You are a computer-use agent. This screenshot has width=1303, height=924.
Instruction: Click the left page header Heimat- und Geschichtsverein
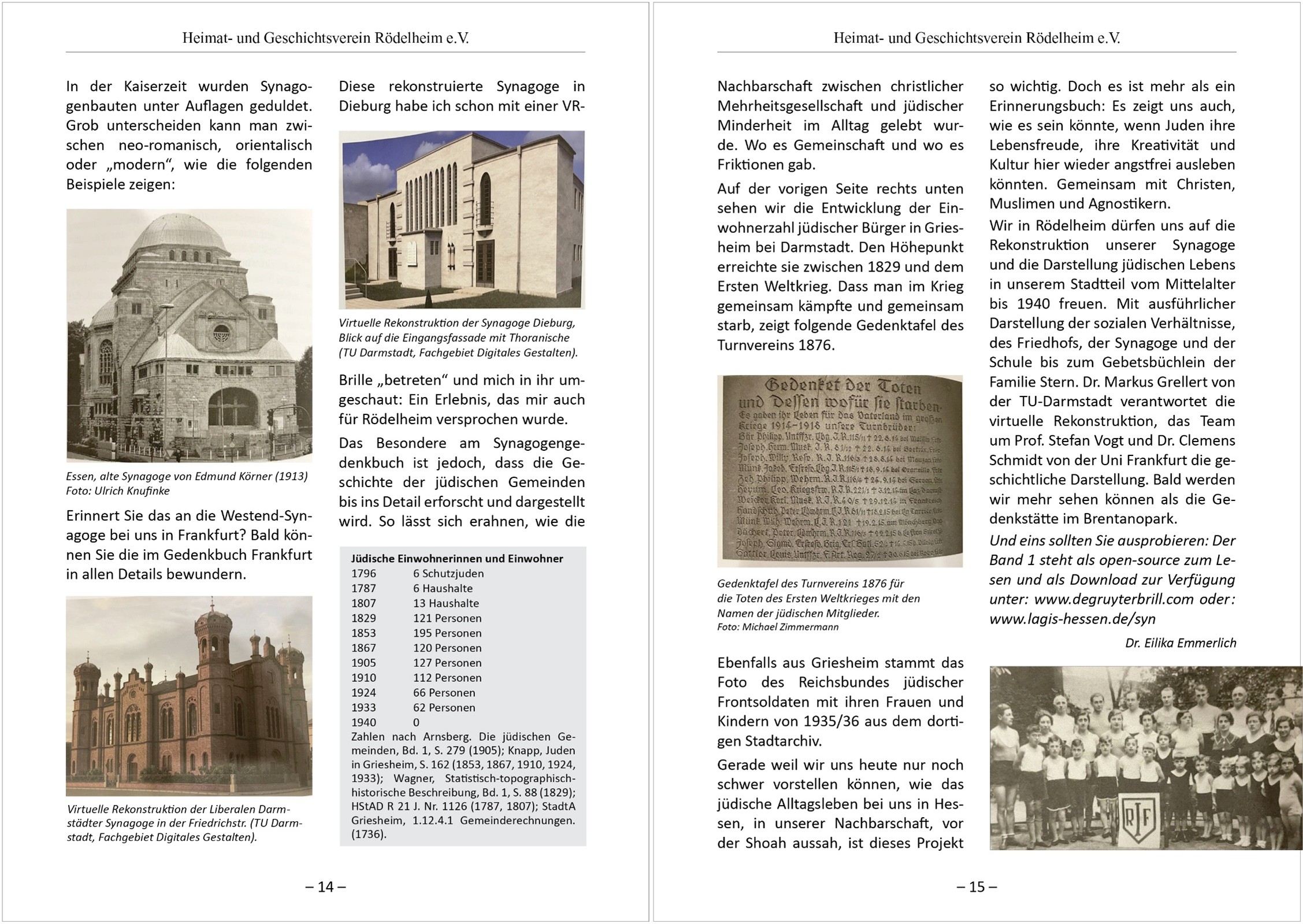coord(325,38)
